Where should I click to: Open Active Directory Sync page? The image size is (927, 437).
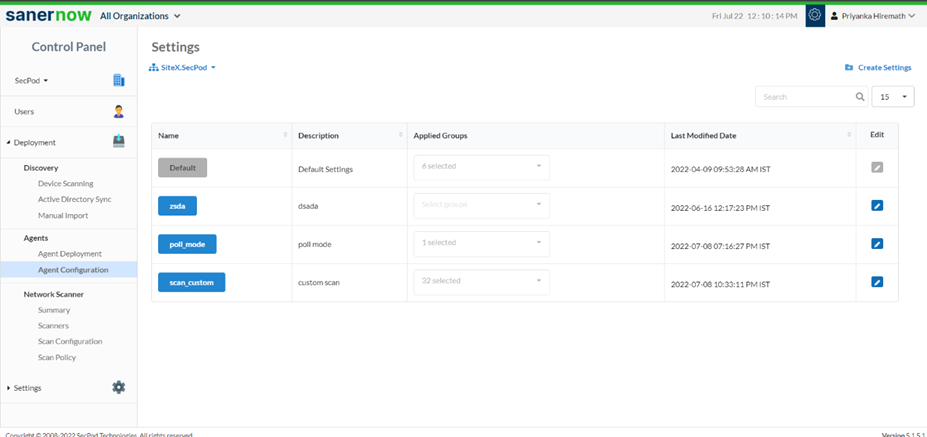click(x=74, y=199)
